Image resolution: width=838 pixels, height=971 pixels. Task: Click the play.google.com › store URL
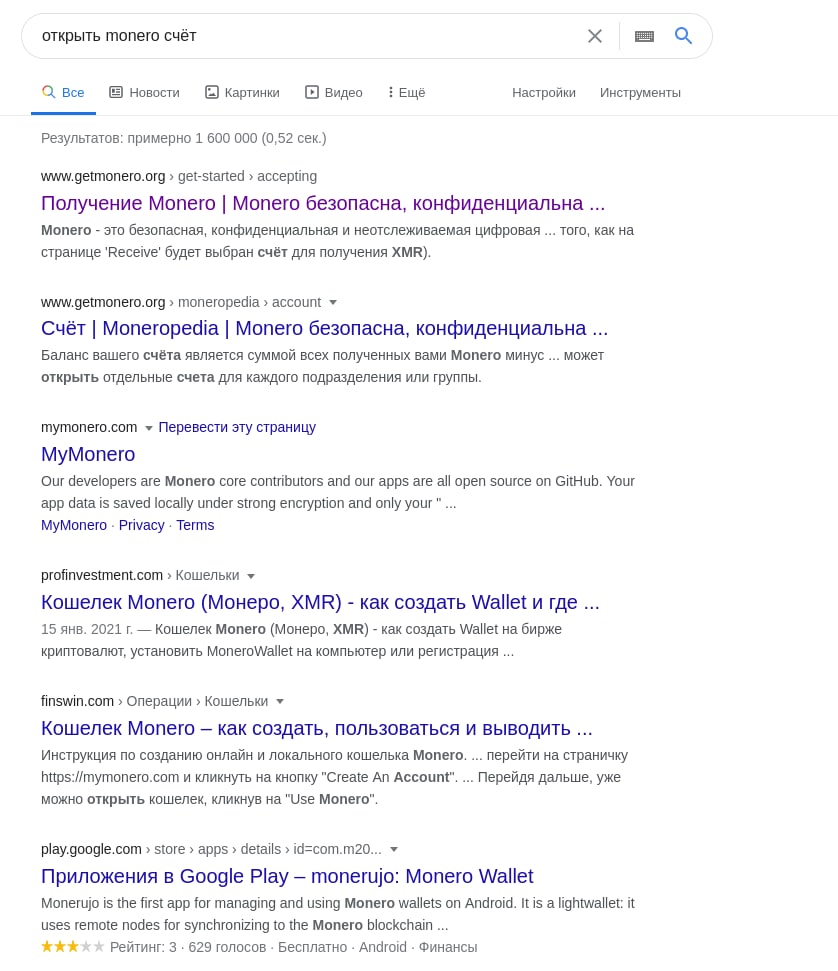click(x=211, y=849)
